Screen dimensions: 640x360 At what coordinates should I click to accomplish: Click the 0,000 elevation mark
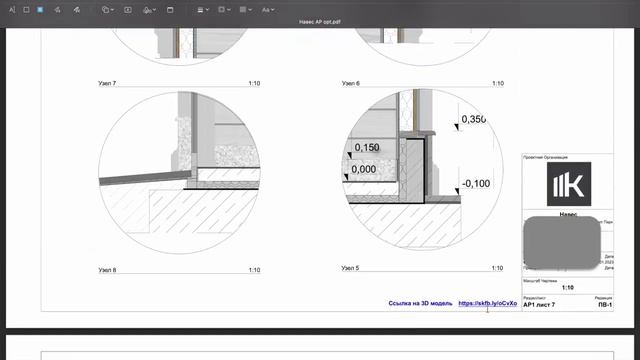[364, 169]
